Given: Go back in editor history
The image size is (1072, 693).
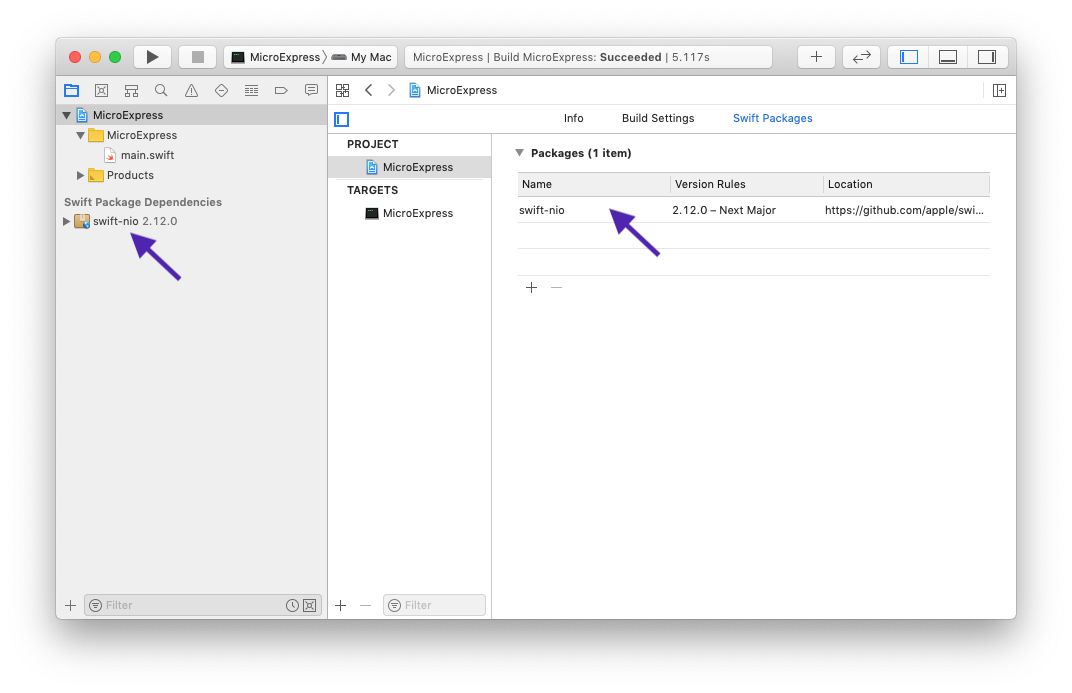Looking at the screenshot, I should [x=368, y=90].
